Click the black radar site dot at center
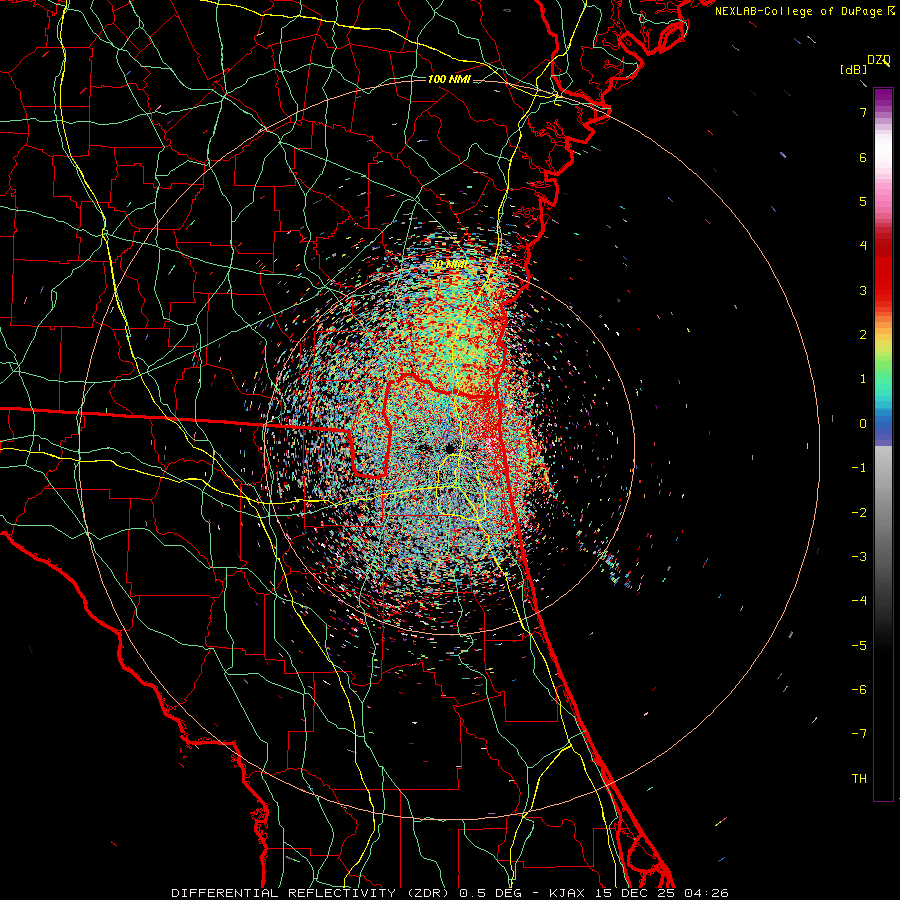Screen dimensions: 900x900 point(449,448)
